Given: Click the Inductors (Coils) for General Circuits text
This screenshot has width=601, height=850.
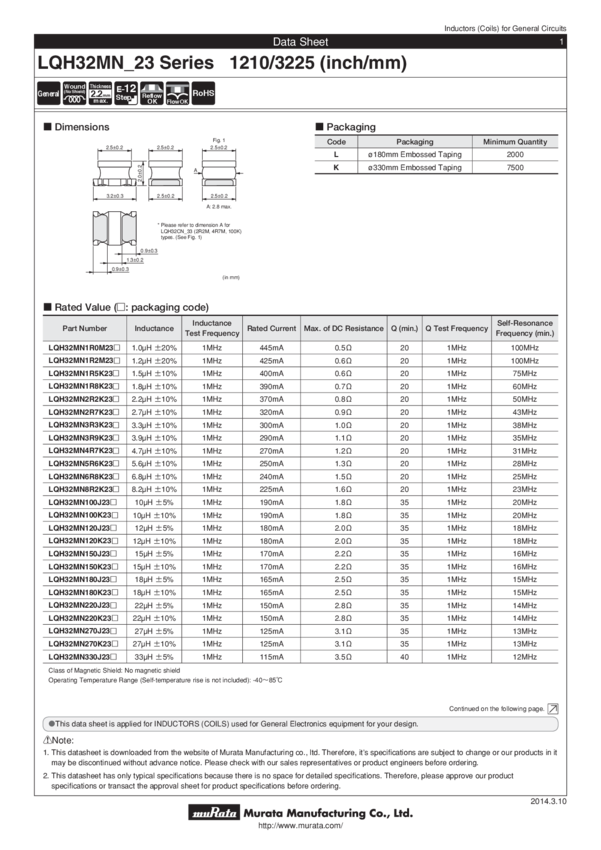Looking at the screenshot, I should pyautogui.click(x=505, y=28).
